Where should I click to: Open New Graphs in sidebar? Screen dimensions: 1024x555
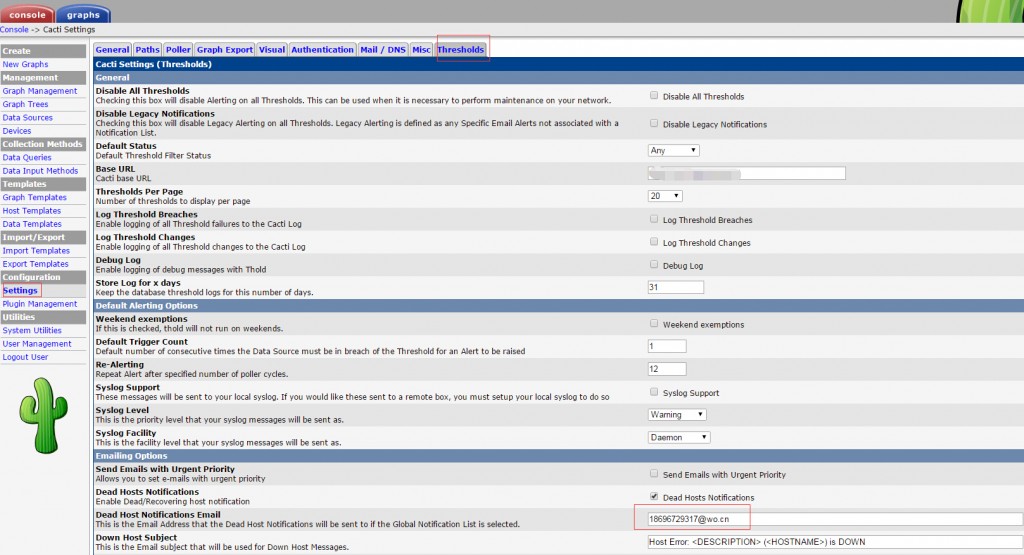point(25,65)
